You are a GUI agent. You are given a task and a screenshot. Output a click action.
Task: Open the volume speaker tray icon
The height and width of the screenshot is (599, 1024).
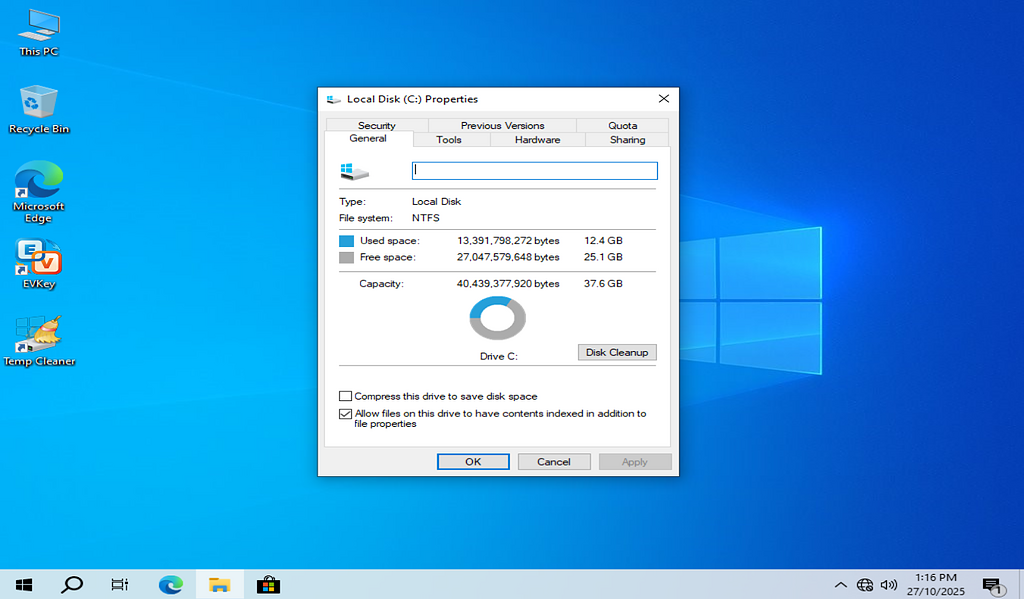[888, 585]
